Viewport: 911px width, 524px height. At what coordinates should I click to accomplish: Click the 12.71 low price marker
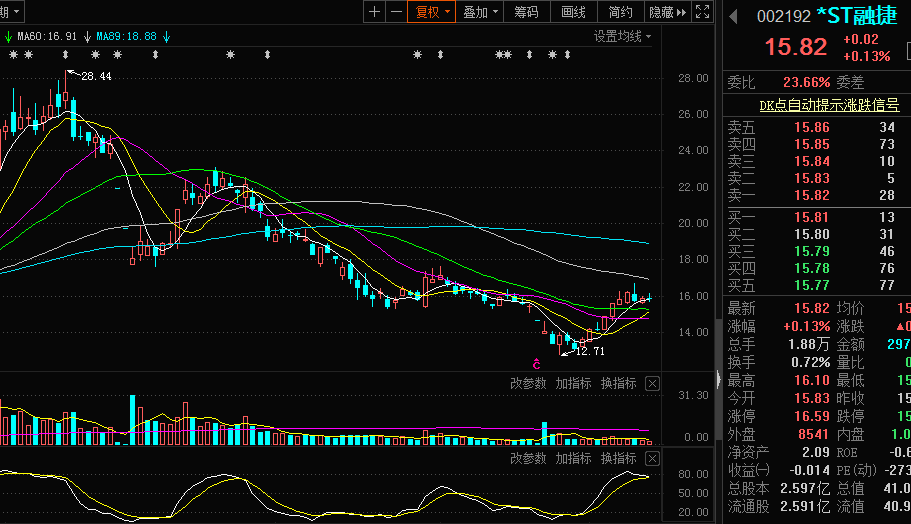tap(590, 351)
